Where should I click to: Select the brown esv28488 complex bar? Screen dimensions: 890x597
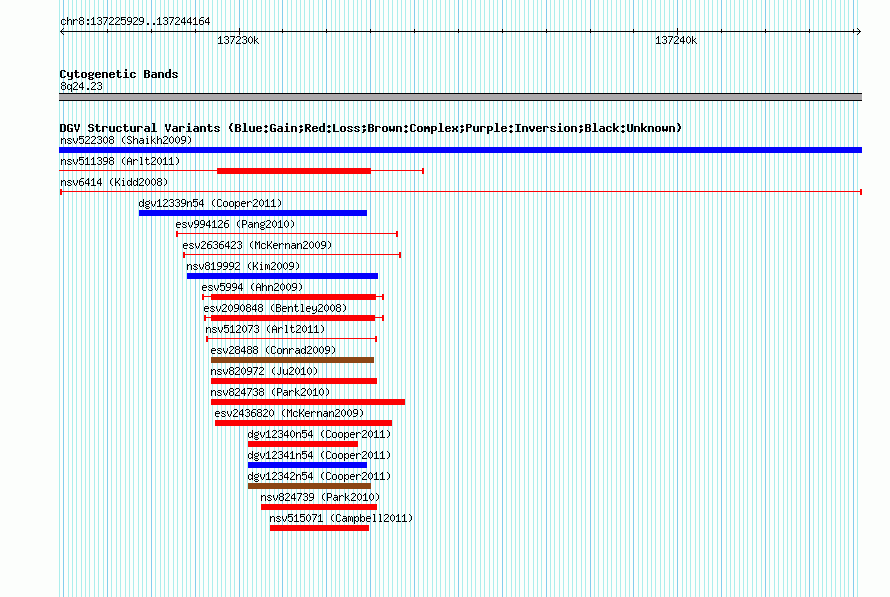[x=292, y=360]
